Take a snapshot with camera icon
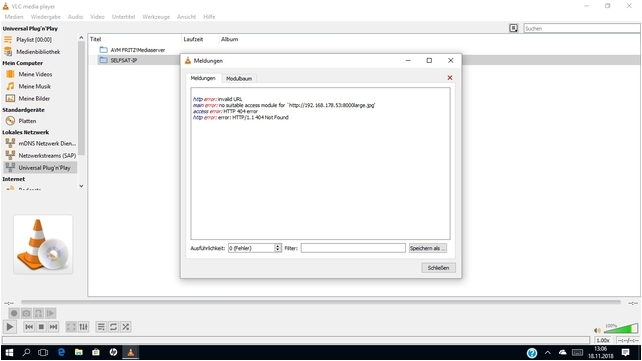Image resolution: width=642 pixels, height=361 pixels. pyautogui.click(x=26, y=313)
